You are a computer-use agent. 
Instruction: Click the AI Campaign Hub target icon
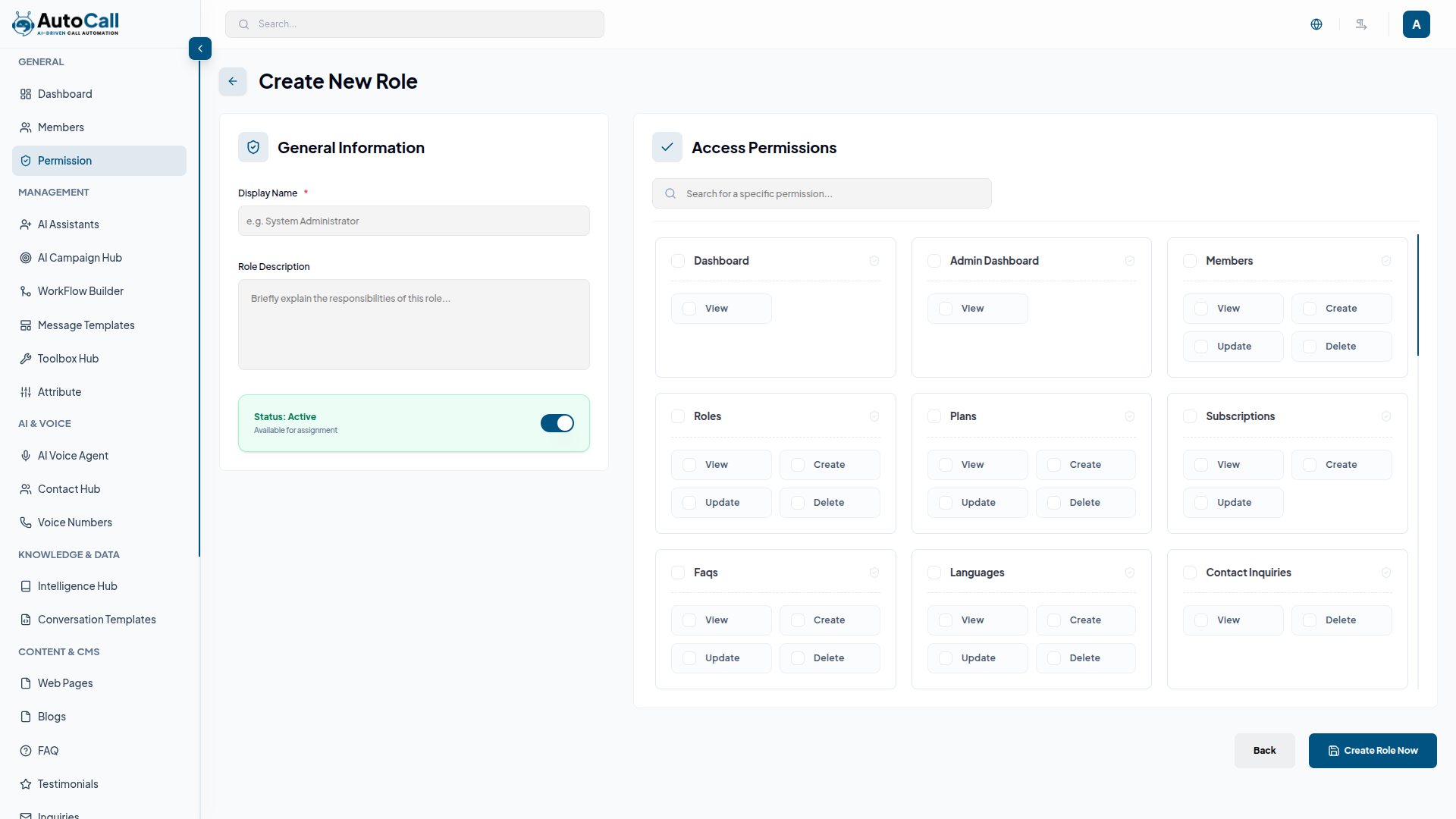coord(26,258)
